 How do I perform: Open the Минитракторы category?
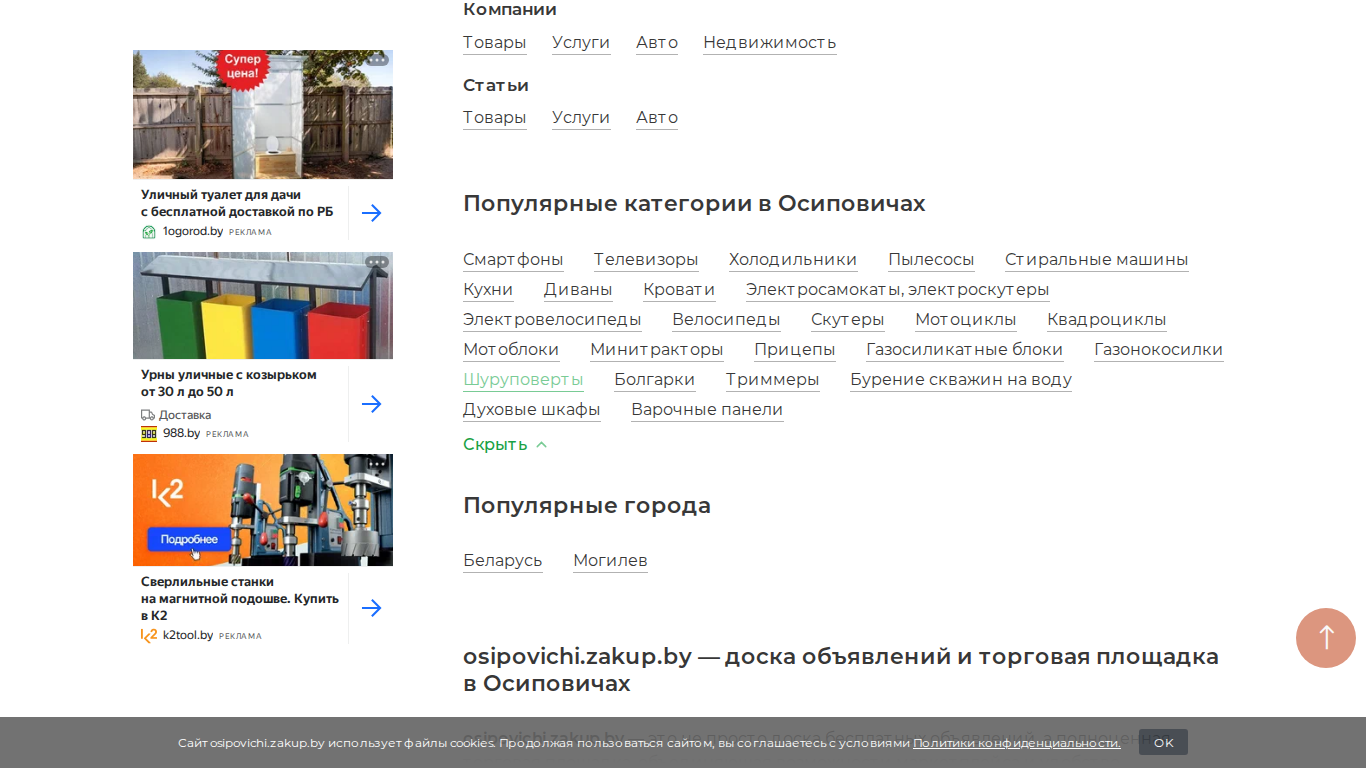656,349
